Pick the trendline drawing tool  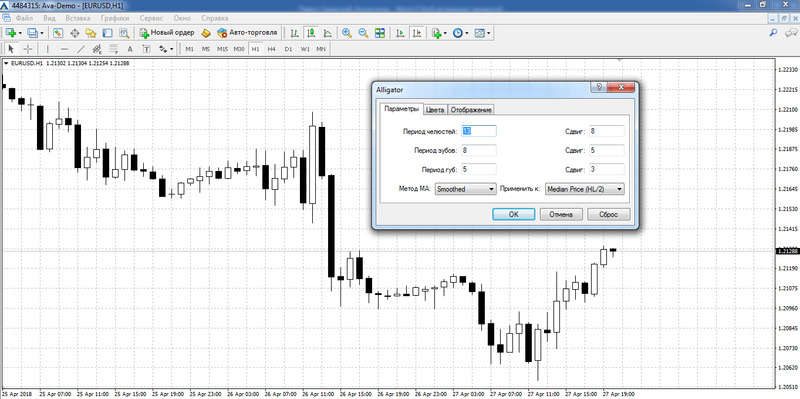coord(81,49)
